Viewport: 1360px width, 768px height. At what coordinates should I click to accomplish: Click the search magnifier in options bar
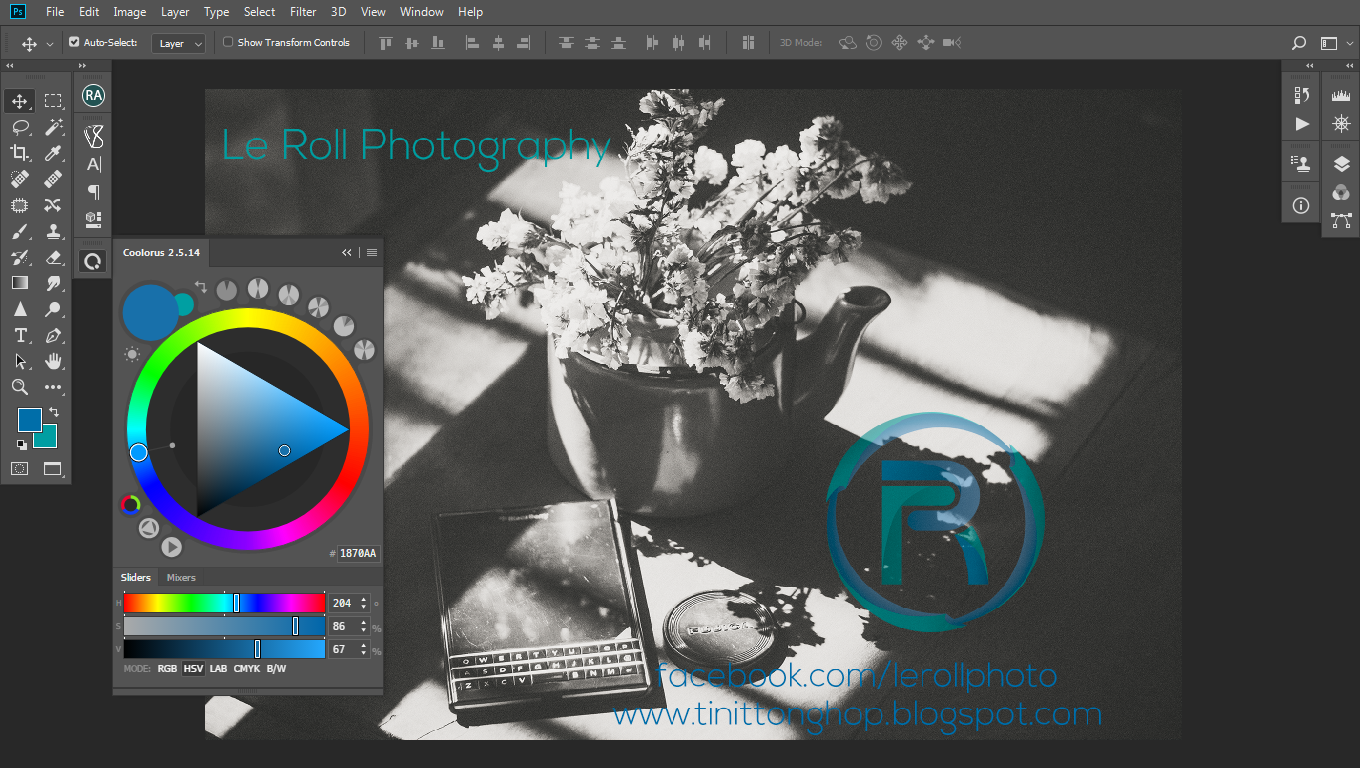click(1299, 43)
